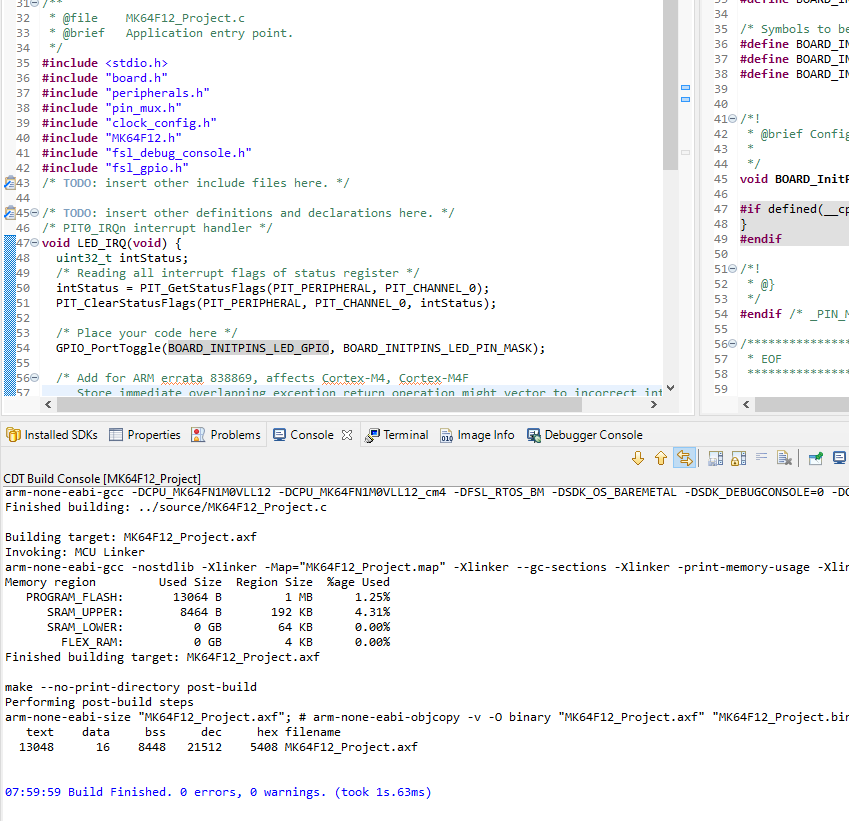Click SRAM_UPPER row in memory usage
849x821 pixels.
(x=218, y=612)
